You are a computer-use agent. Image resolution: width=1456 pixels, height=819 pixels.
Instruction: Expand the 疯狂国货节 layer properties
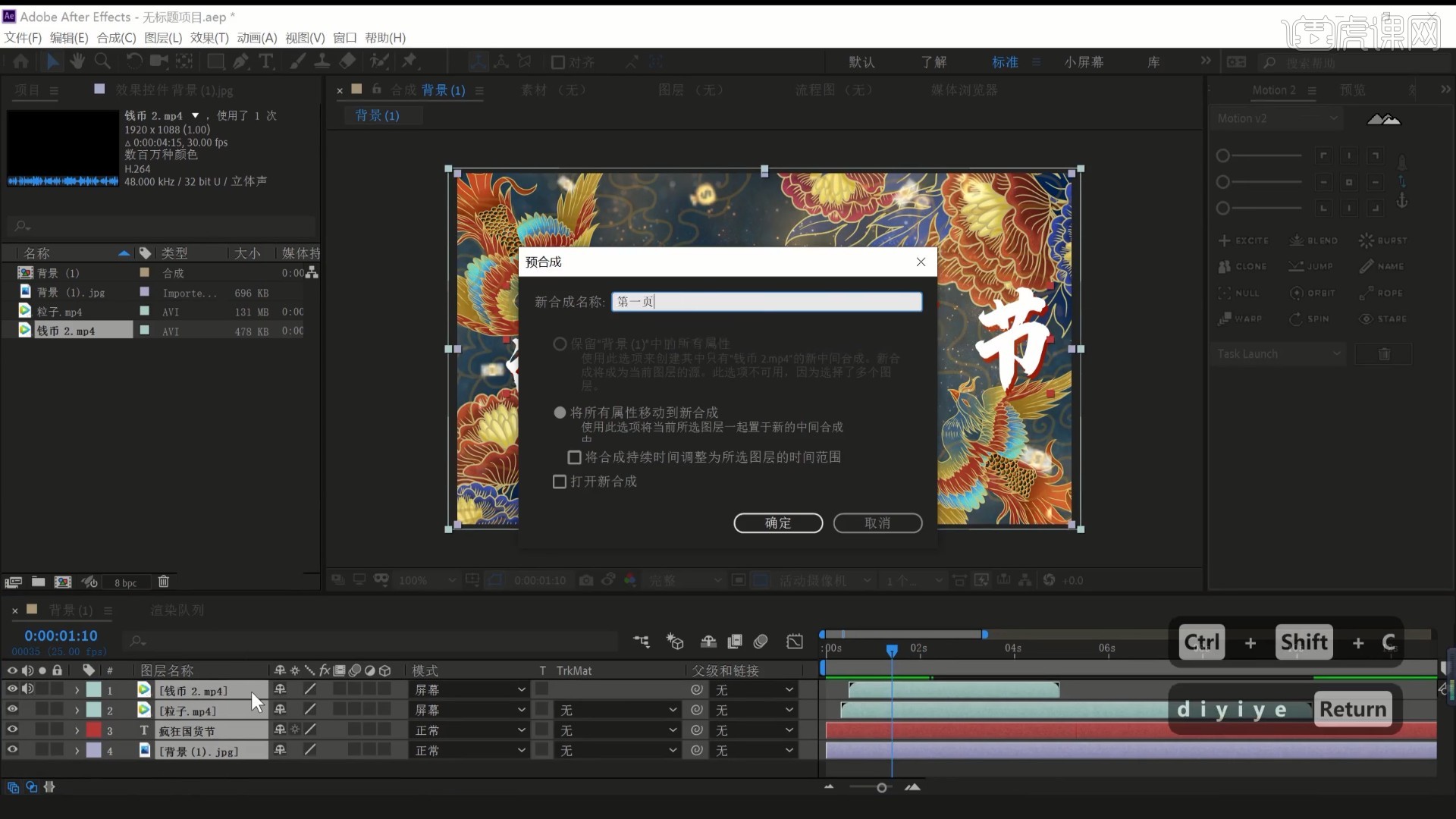pos(77,730)
